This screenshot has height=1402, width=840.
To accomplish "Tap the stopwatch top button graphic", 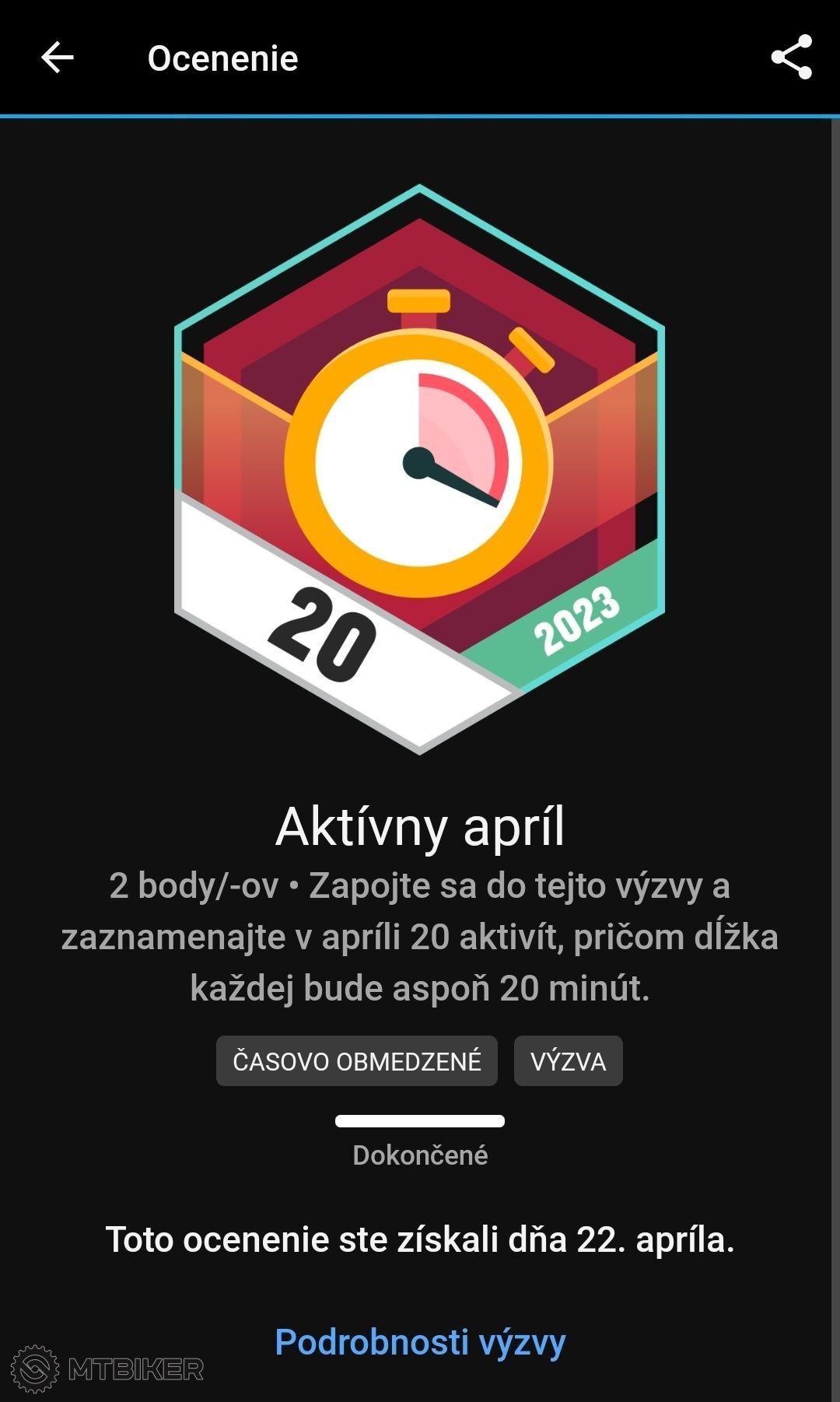I will coord(418,301).
